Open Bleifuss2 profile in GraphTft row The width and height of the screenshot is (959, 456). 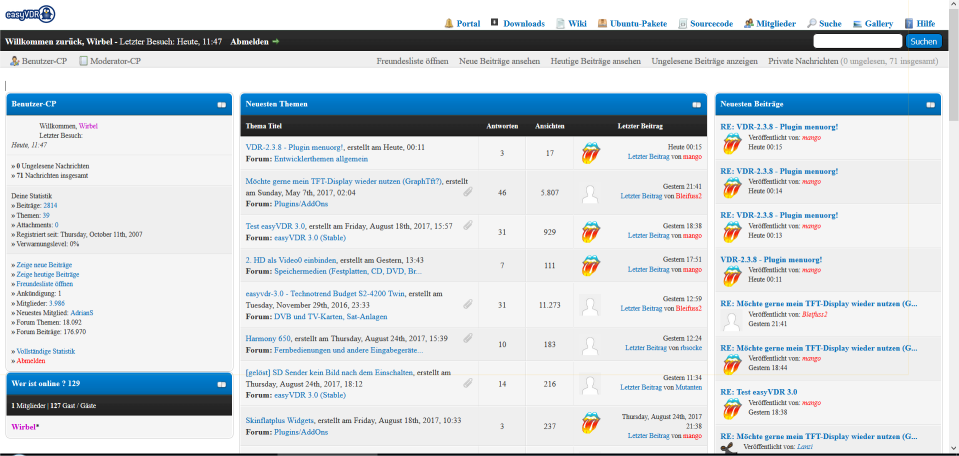tap(689, 196)
